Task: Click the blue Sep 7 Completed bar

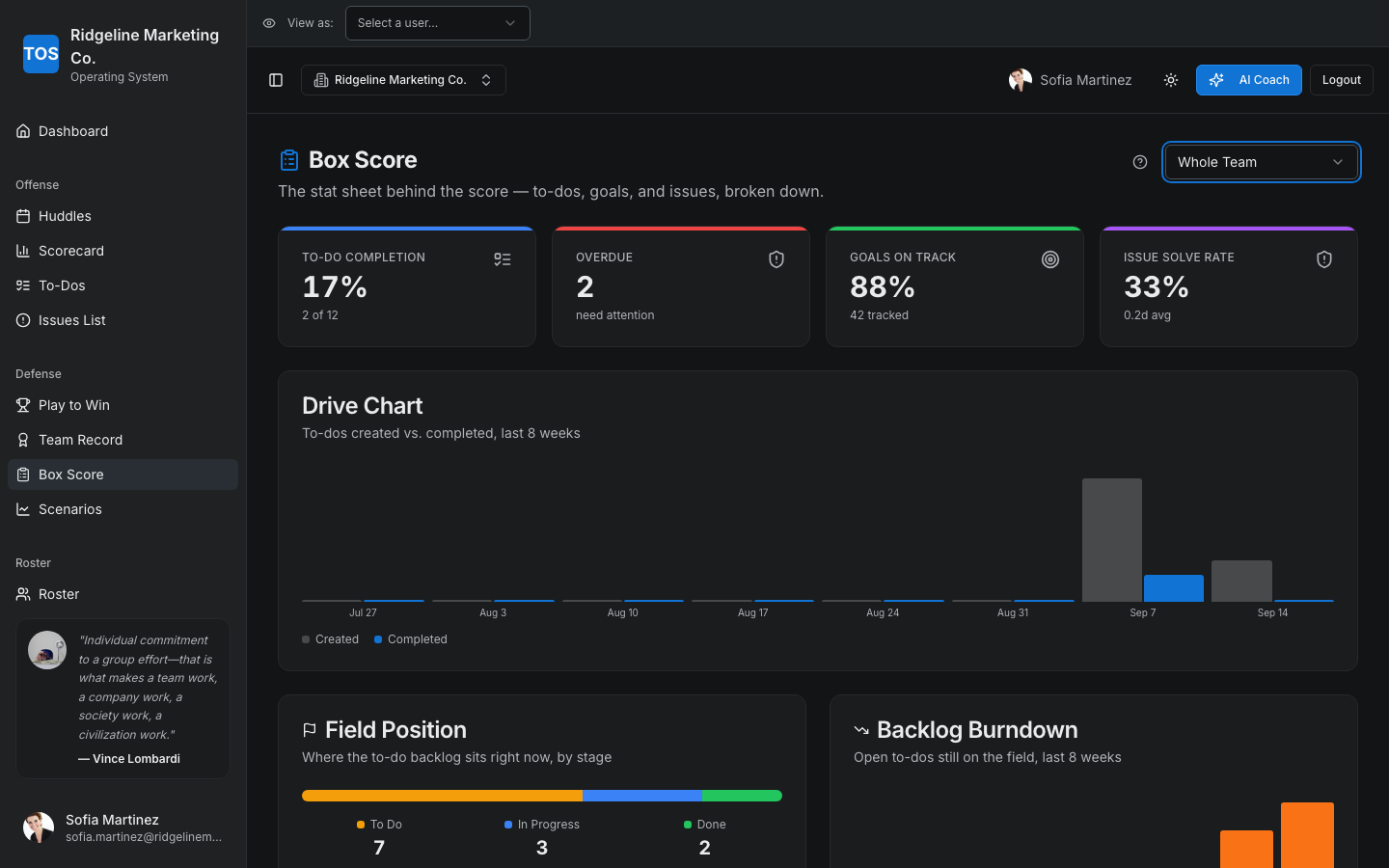Action: point(1174,588)
